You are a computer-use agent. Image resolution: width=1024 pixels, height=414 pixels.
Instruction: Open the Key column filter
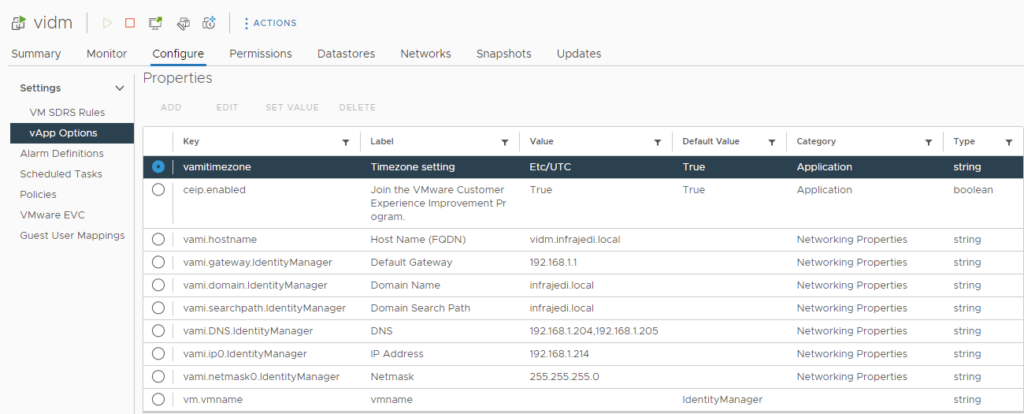(345, 142)
